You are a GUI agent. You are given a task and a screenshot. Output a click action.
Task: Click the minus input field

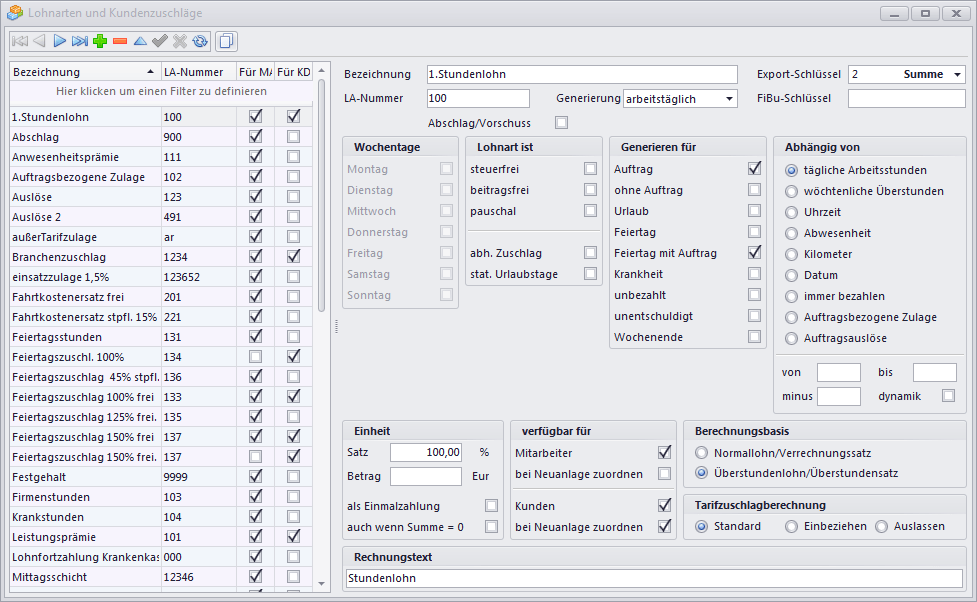point(839,396)
